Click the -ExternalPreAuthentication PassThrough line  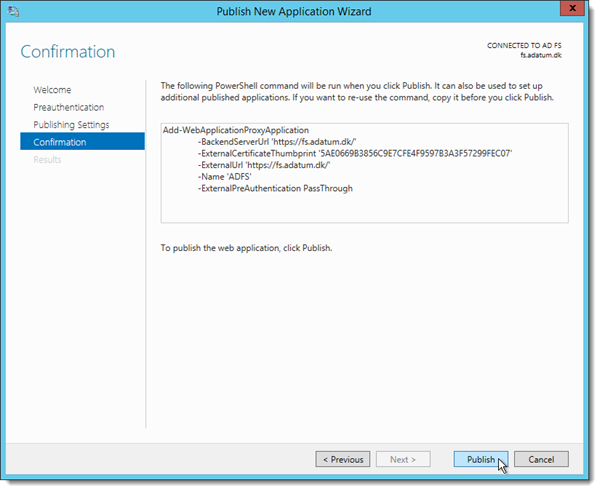tap(275, 188)
